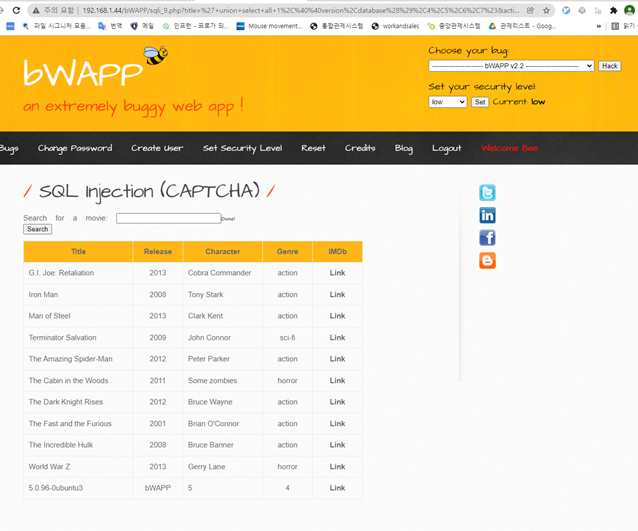
Task: Open the Set Security Level menu item
Action: click(x=243, y=149)
